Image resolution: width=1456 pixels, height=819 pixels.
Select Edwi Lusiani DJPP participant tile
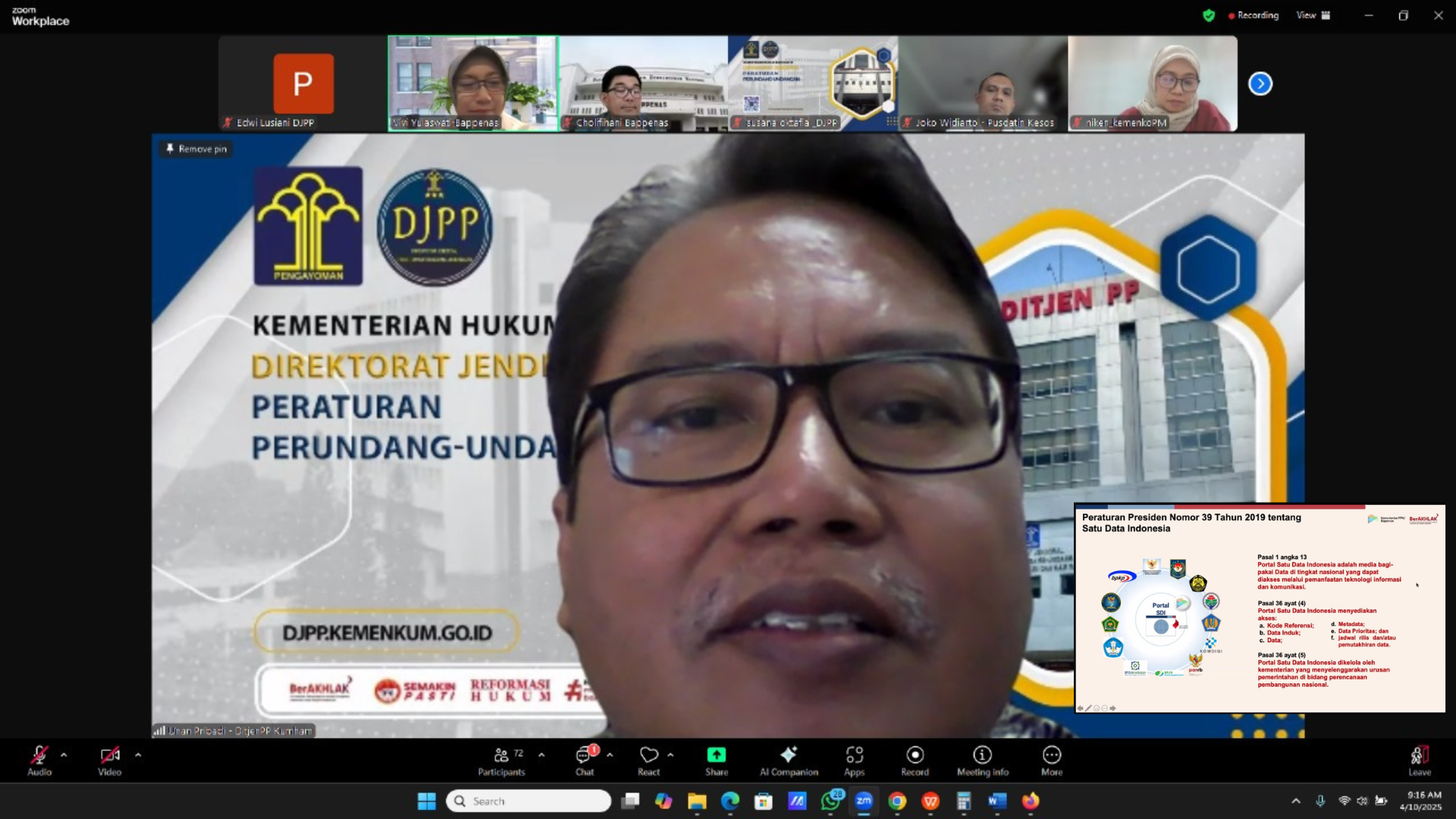tap(303, 83)
